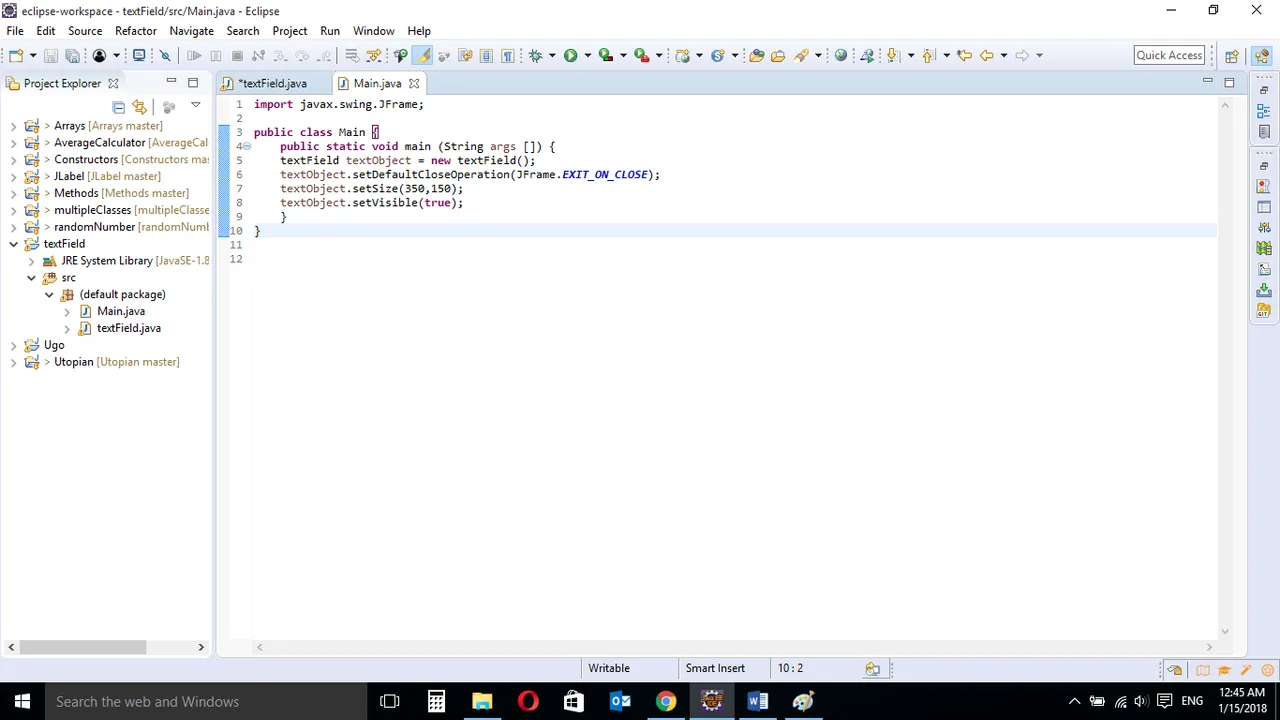This screenshot has height=720, width=1280.
Task: Select the Java perspective icon
Action: click(1261, 56)
